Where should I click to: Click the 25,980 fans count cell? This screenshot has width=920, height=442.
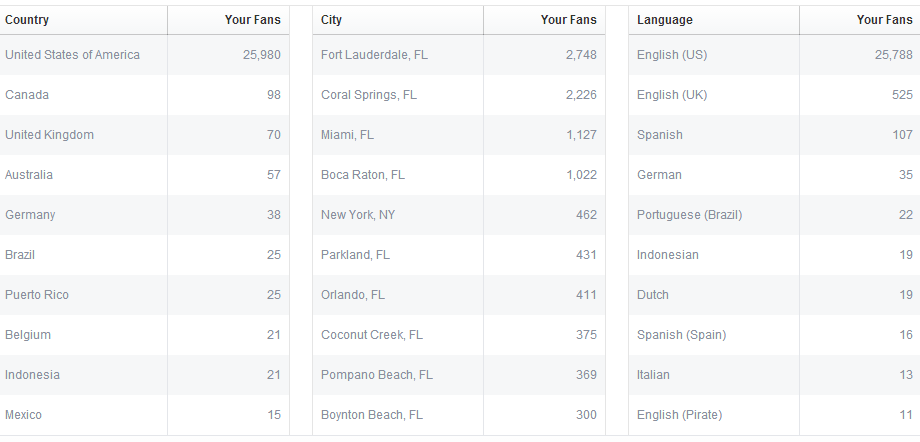pyautogui.click(x=261, y=55)
